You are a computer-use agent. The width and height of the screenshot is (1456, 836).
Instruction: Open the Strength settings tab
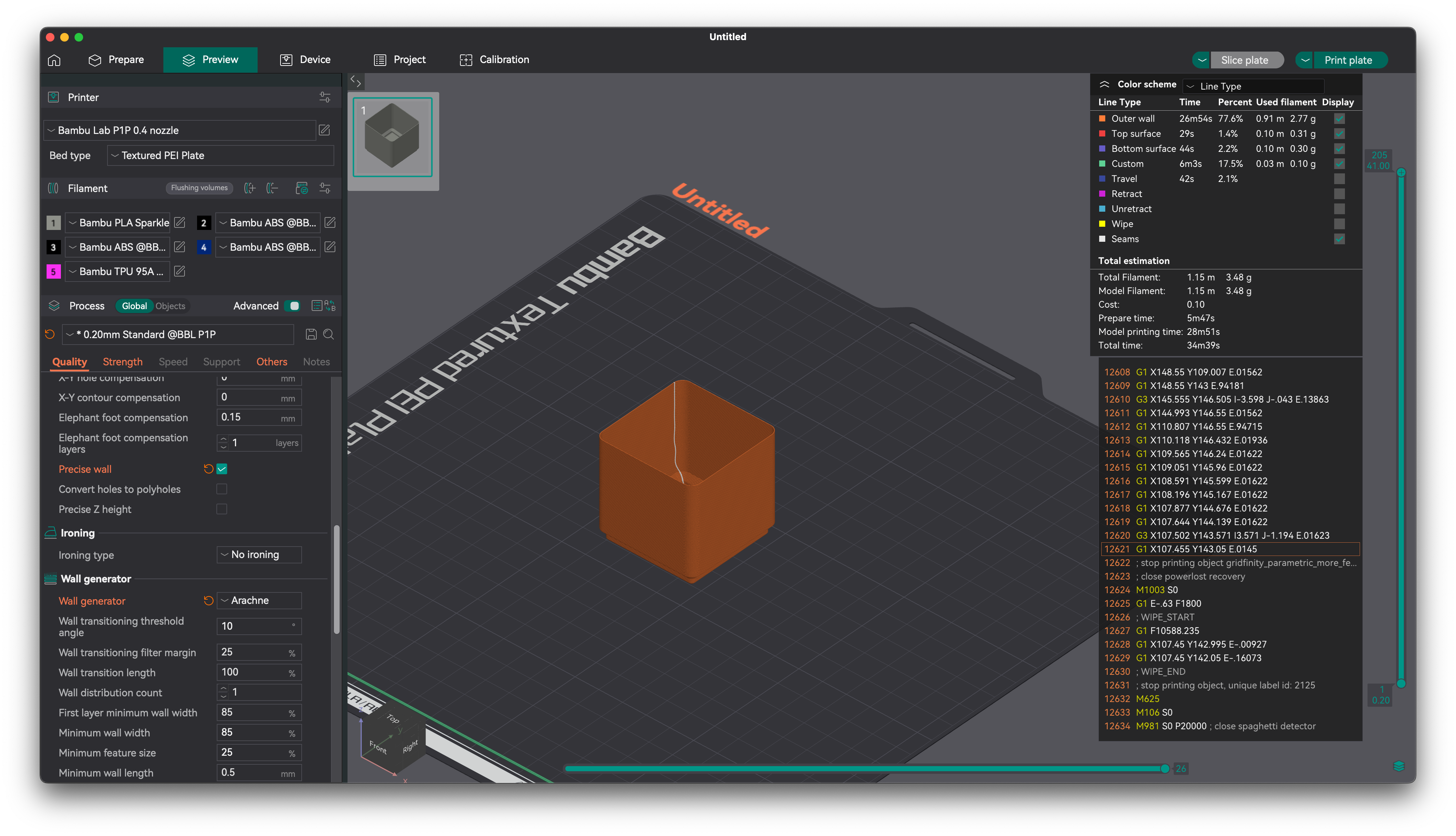tap(122, 362)
